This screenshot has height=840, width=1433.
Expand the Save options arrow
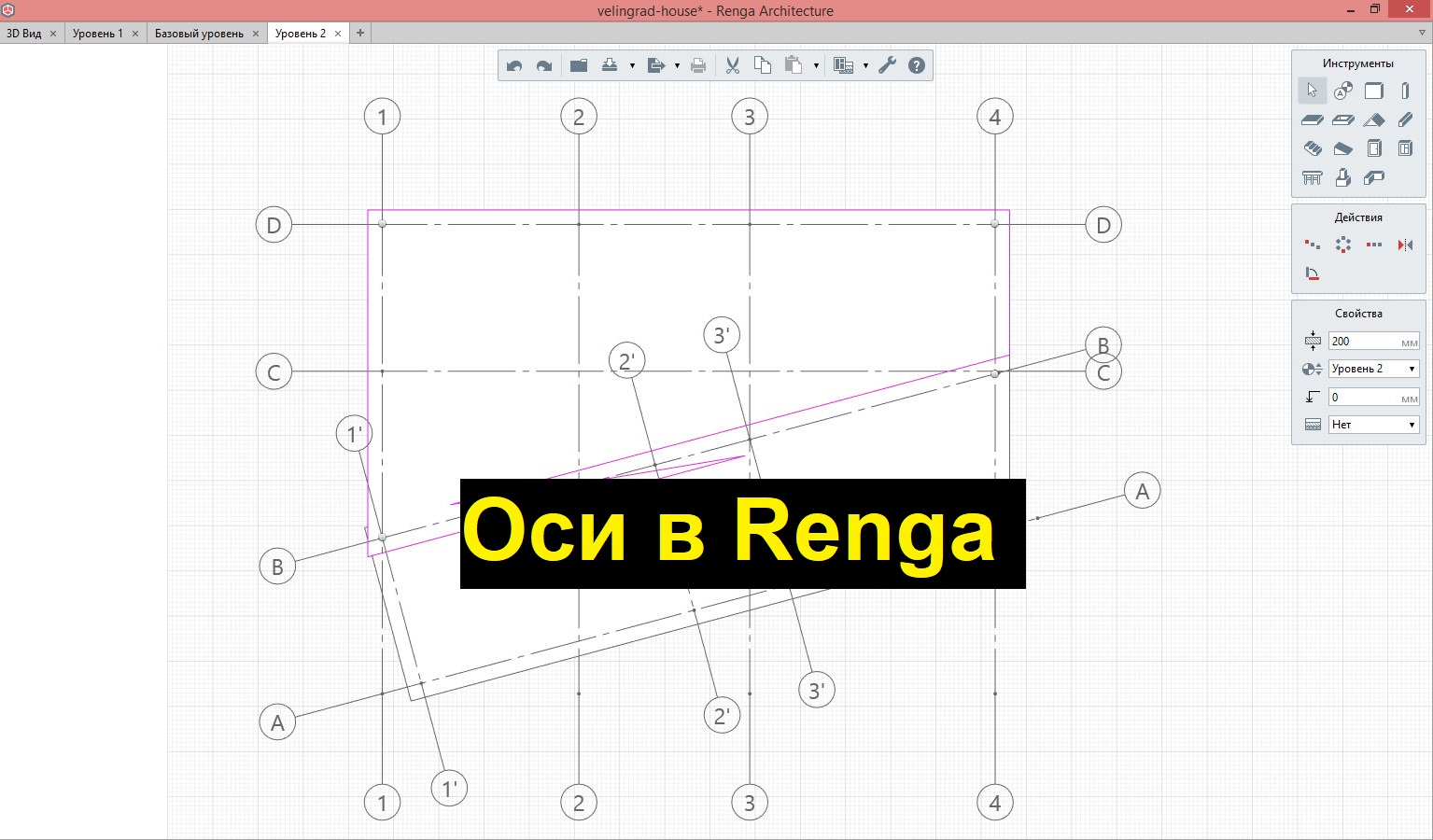[632, 66]
